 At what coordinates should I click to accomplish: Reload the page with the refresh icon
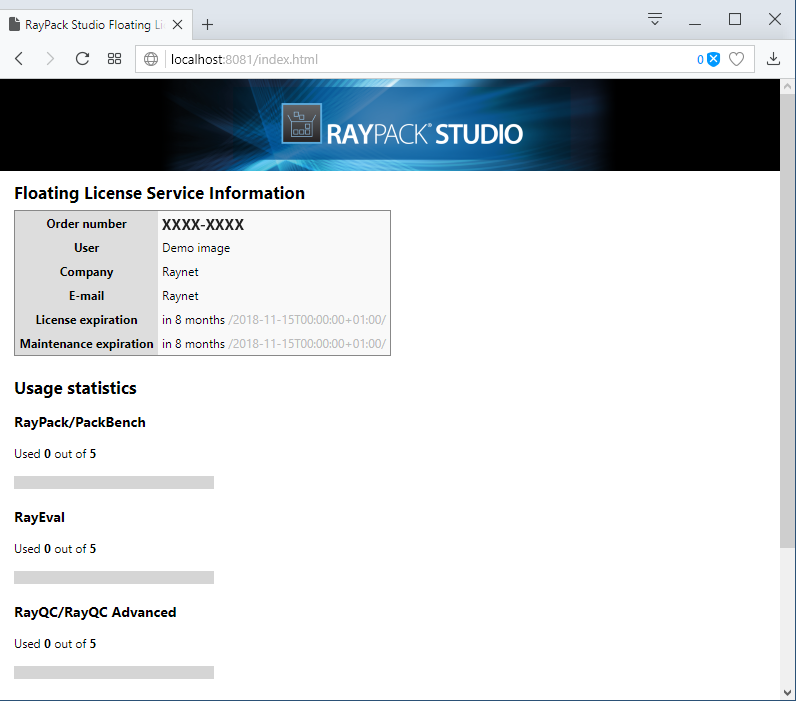tap(82, 59)
